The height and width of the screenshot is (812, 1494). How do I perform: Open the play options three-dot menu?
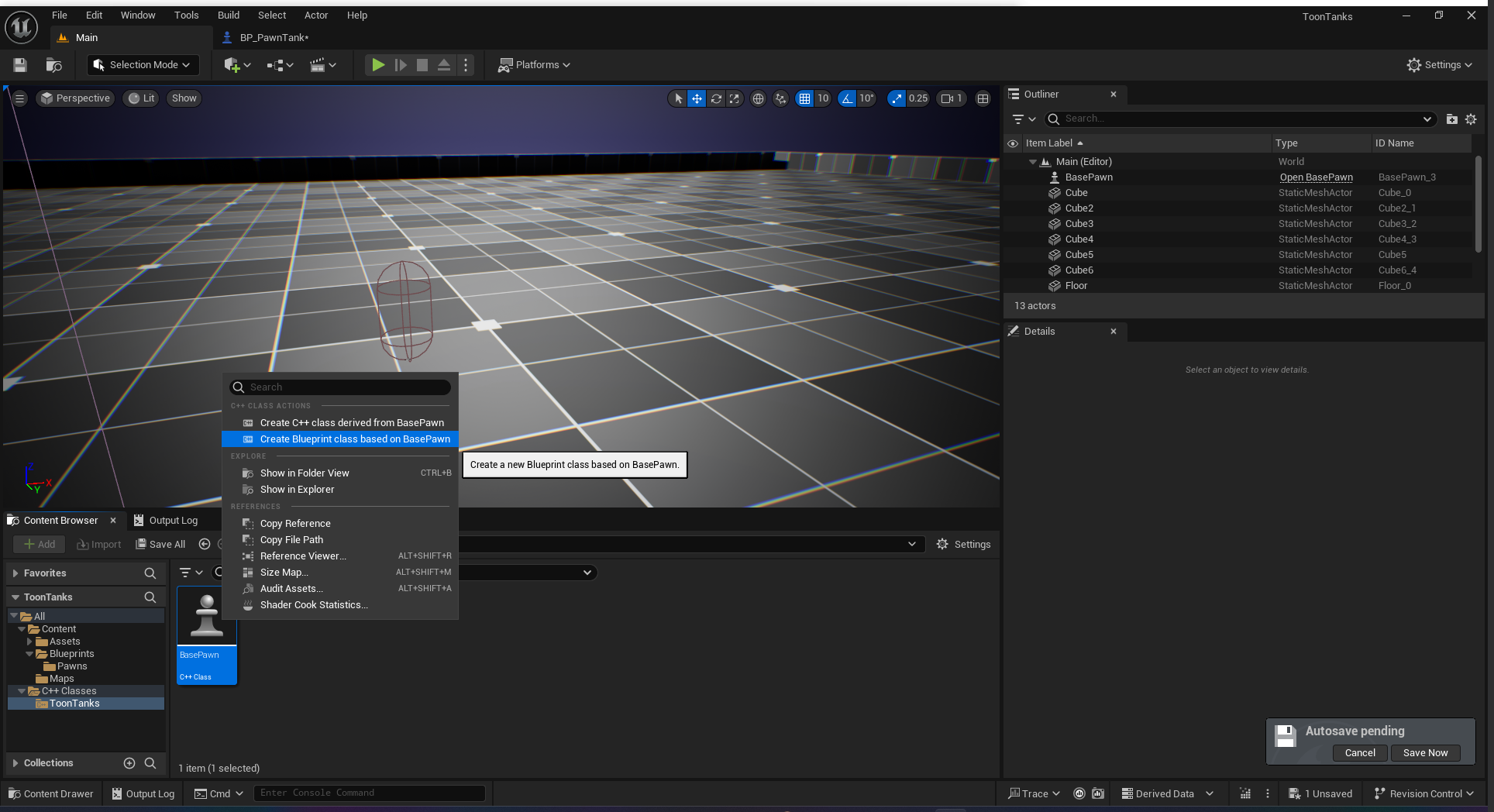(x=466, y=65)
